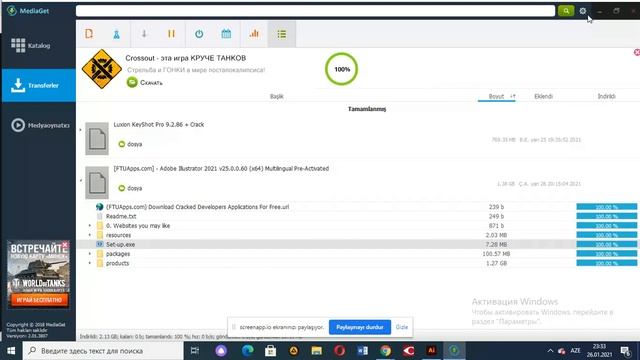Click the products folder icon
Image resolution: width=640 pixels, height=360 pixels.
coord(100,263)
